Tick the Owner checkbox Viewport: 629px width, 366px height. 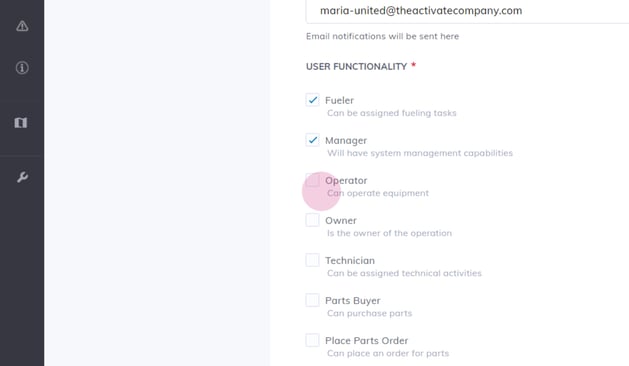point(312,220)
